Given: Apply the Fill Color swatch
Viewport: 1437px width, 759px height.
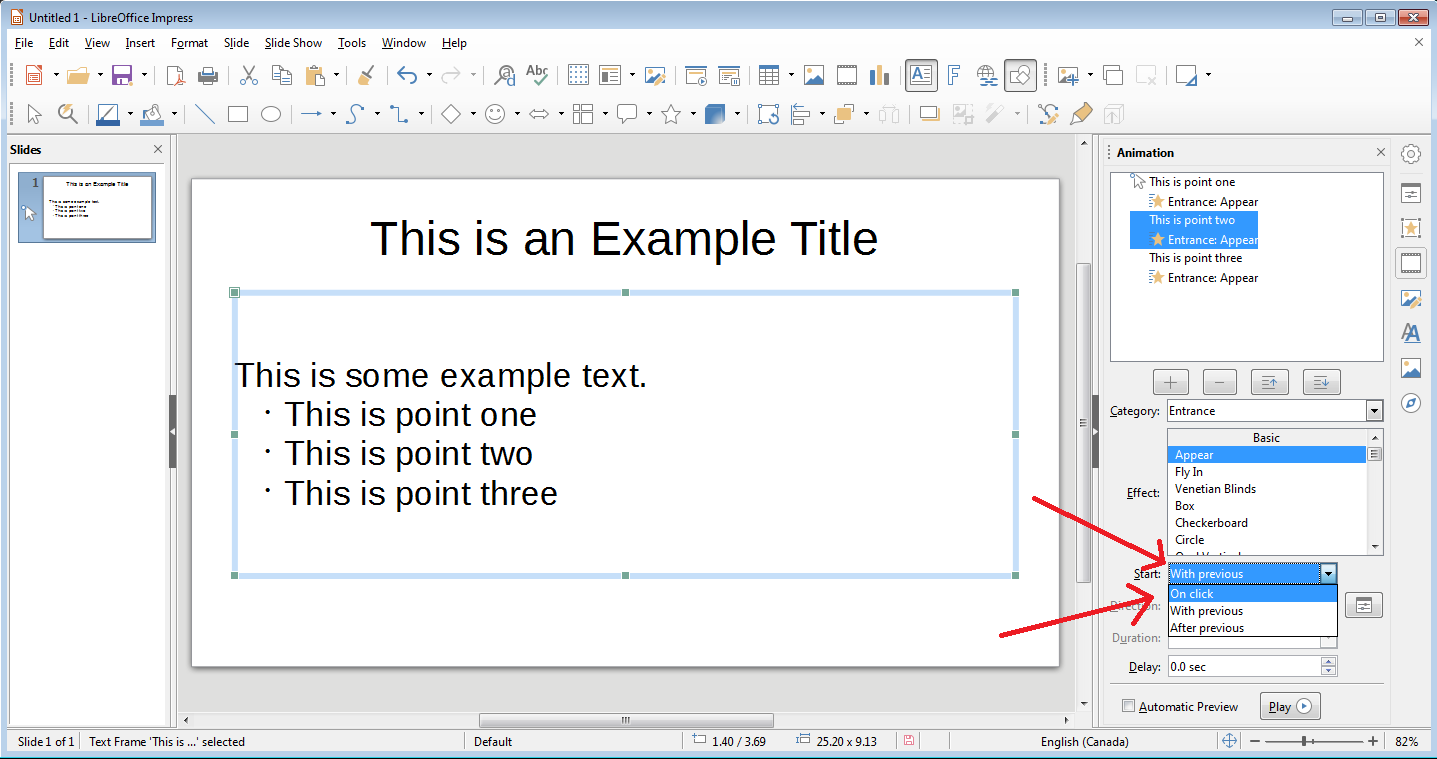Looking at the screenshot, I should [x=152, y=114].
